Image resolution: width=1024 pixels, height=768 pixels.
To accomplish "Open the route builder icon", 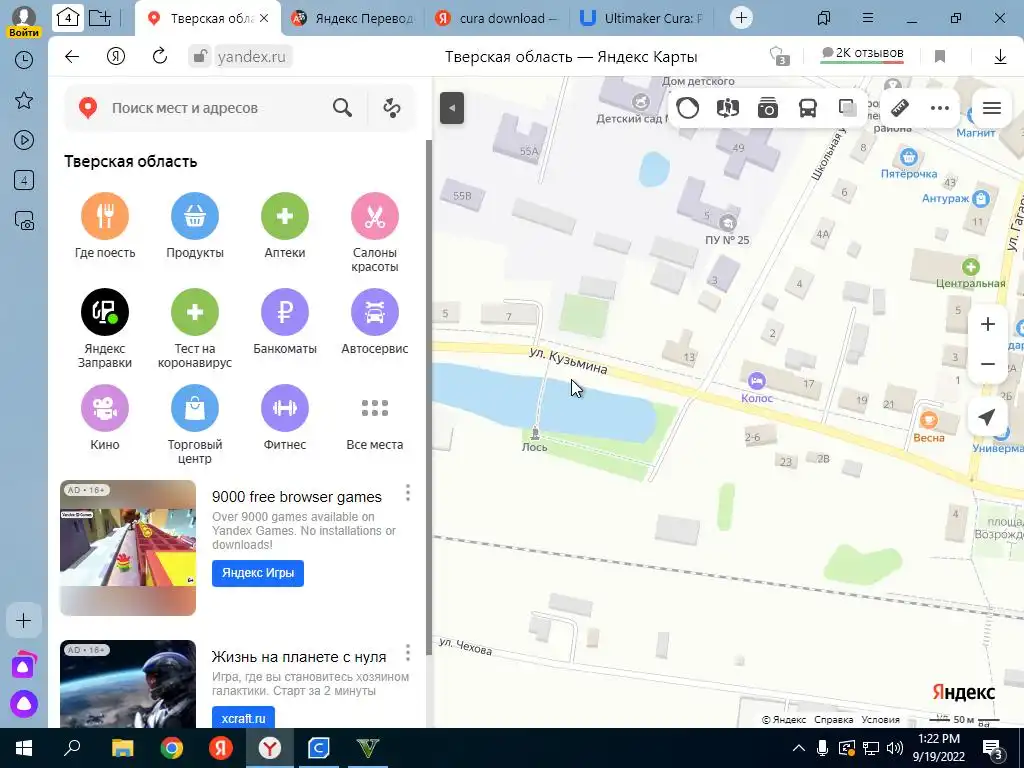I will click(x=392, y=108).
